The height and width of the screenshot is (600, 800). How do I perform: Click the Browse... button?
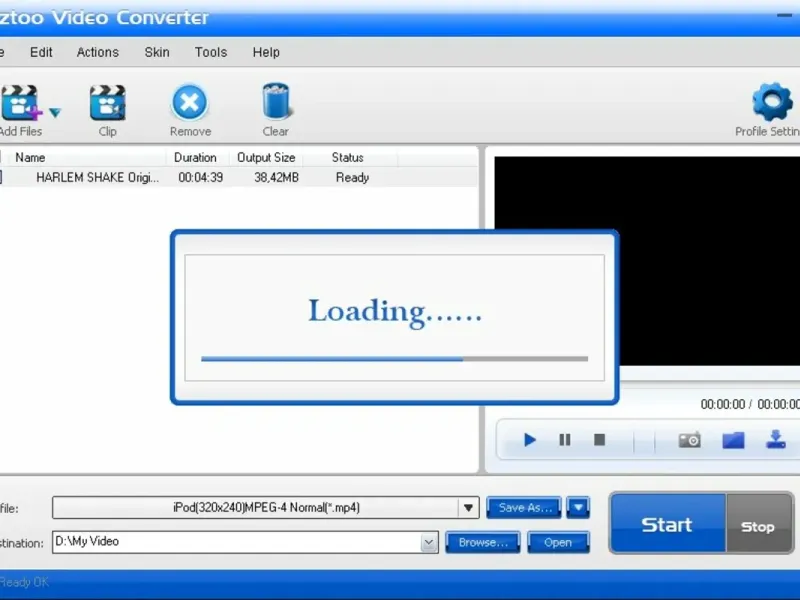pyautogui.click(x=483, y=542)
